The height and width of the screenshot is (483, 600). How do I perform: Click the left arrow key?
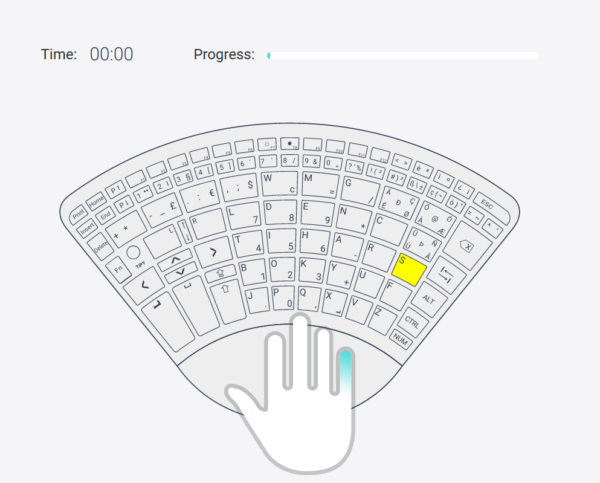click(x=144, y=286)
